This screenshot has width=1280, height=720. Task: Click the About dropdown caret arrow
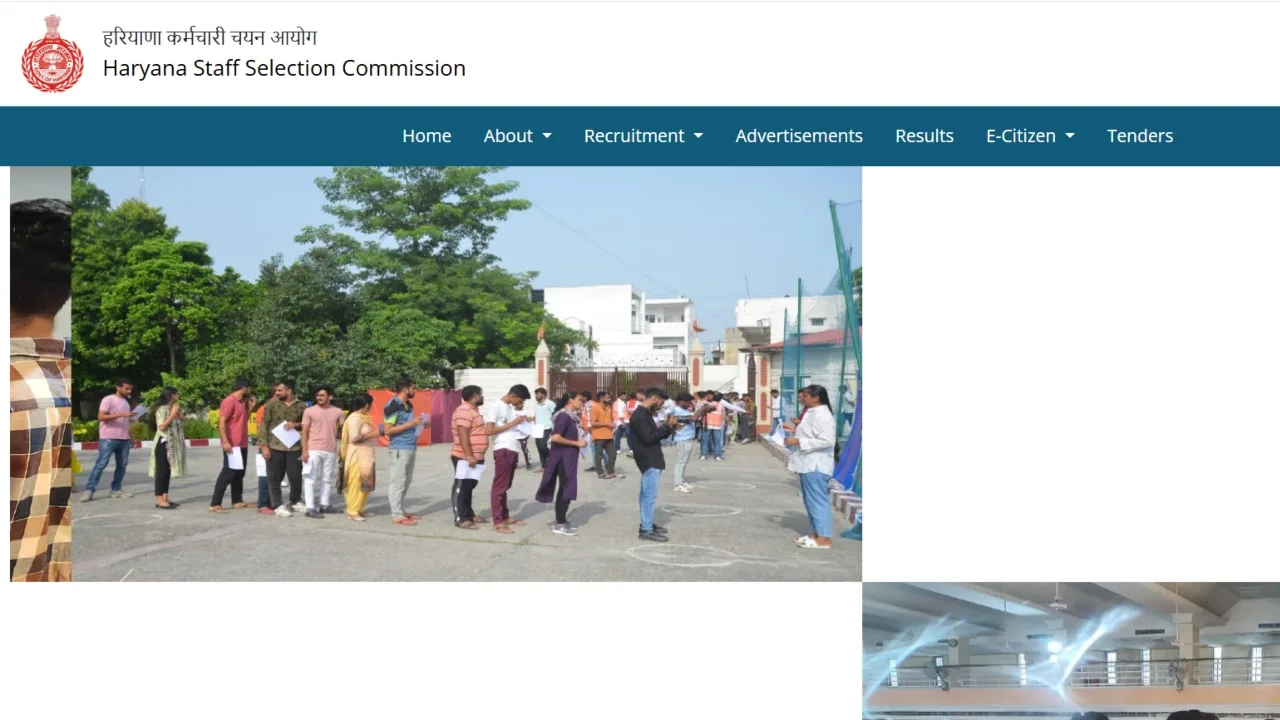click(x=547, y=137)
